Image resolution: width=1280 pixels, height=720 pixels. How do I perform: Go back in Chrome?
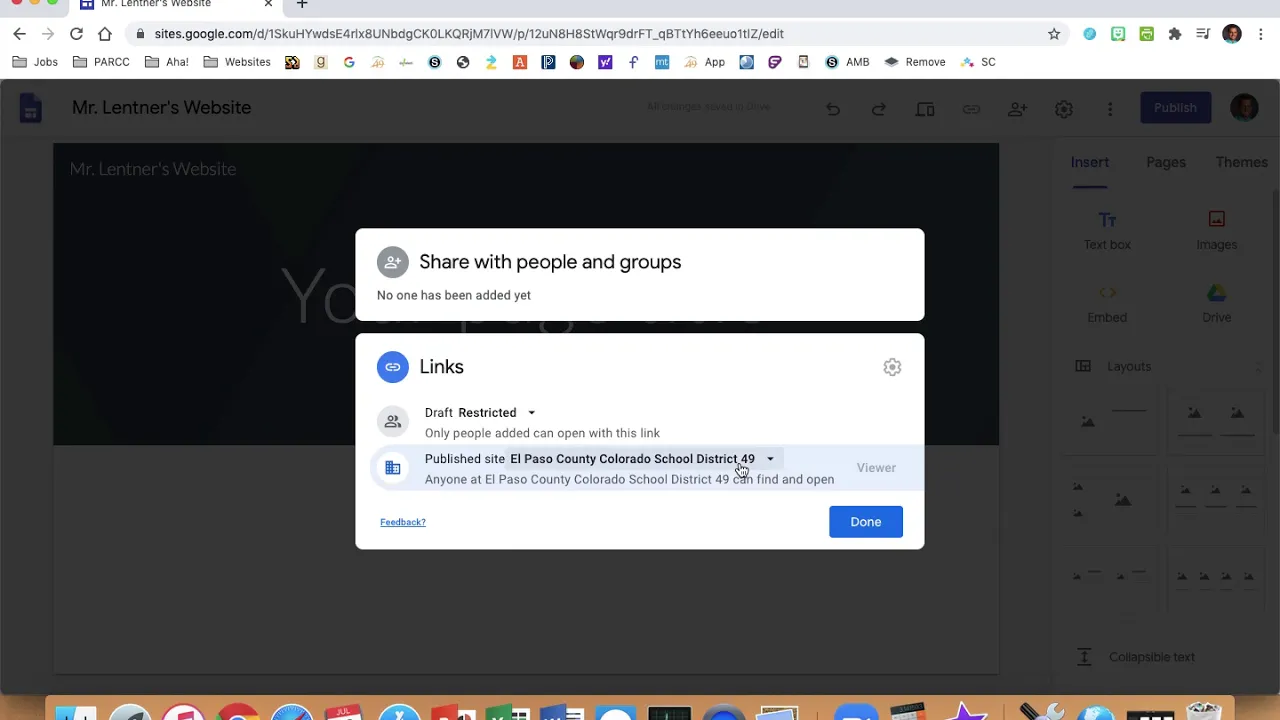(x=19, y=34)
